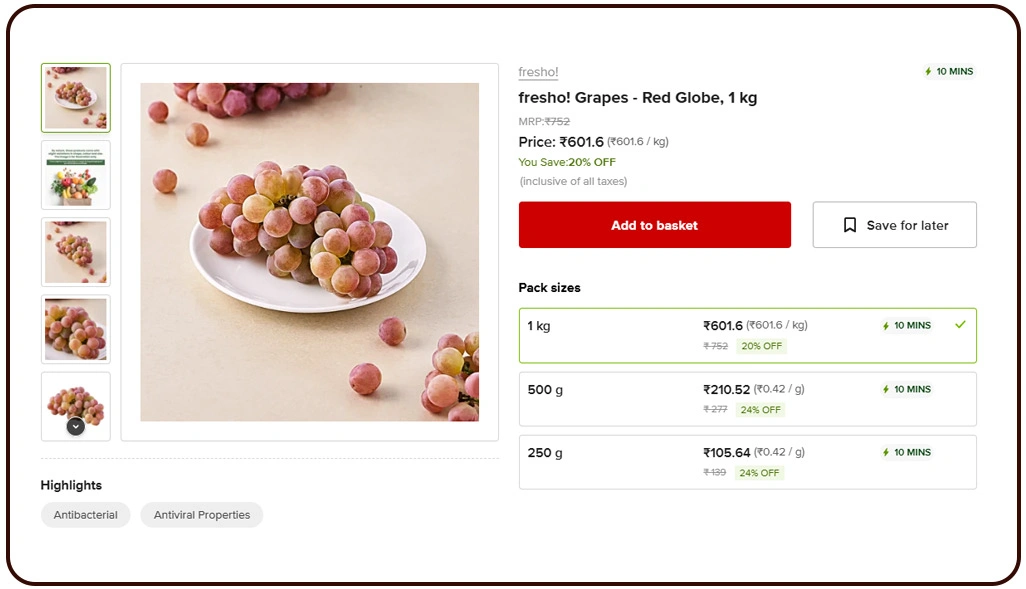Click the 10 MINS badge in 1 kg row
This screenshot has width=1026, height=589.
[x=906, y=325]
